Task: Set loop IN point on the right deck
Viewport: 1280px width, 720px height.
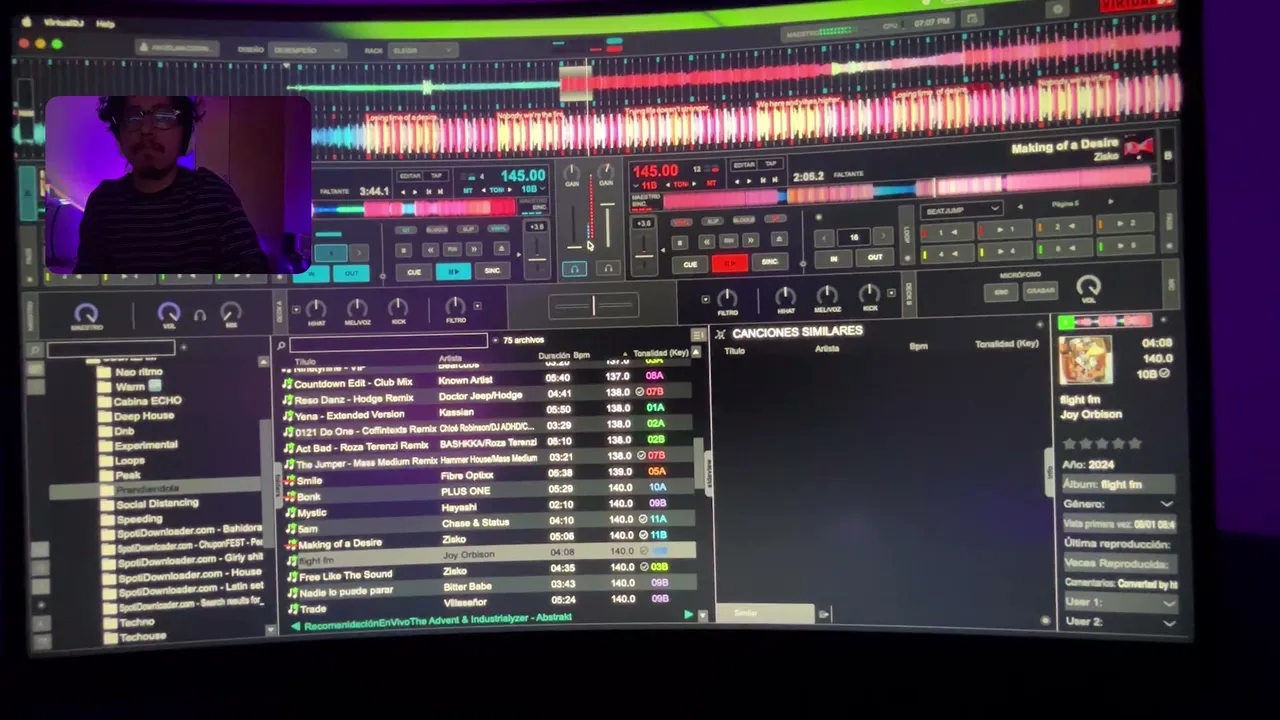Action: 834,258
